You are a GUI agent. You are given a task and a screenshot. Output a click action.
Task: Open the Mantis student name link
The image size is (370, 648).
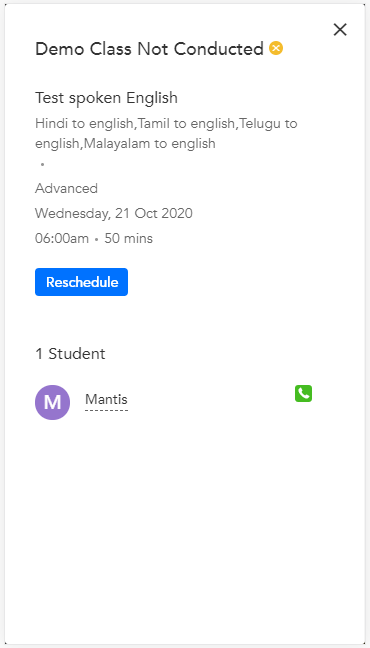tap(106, 399)
